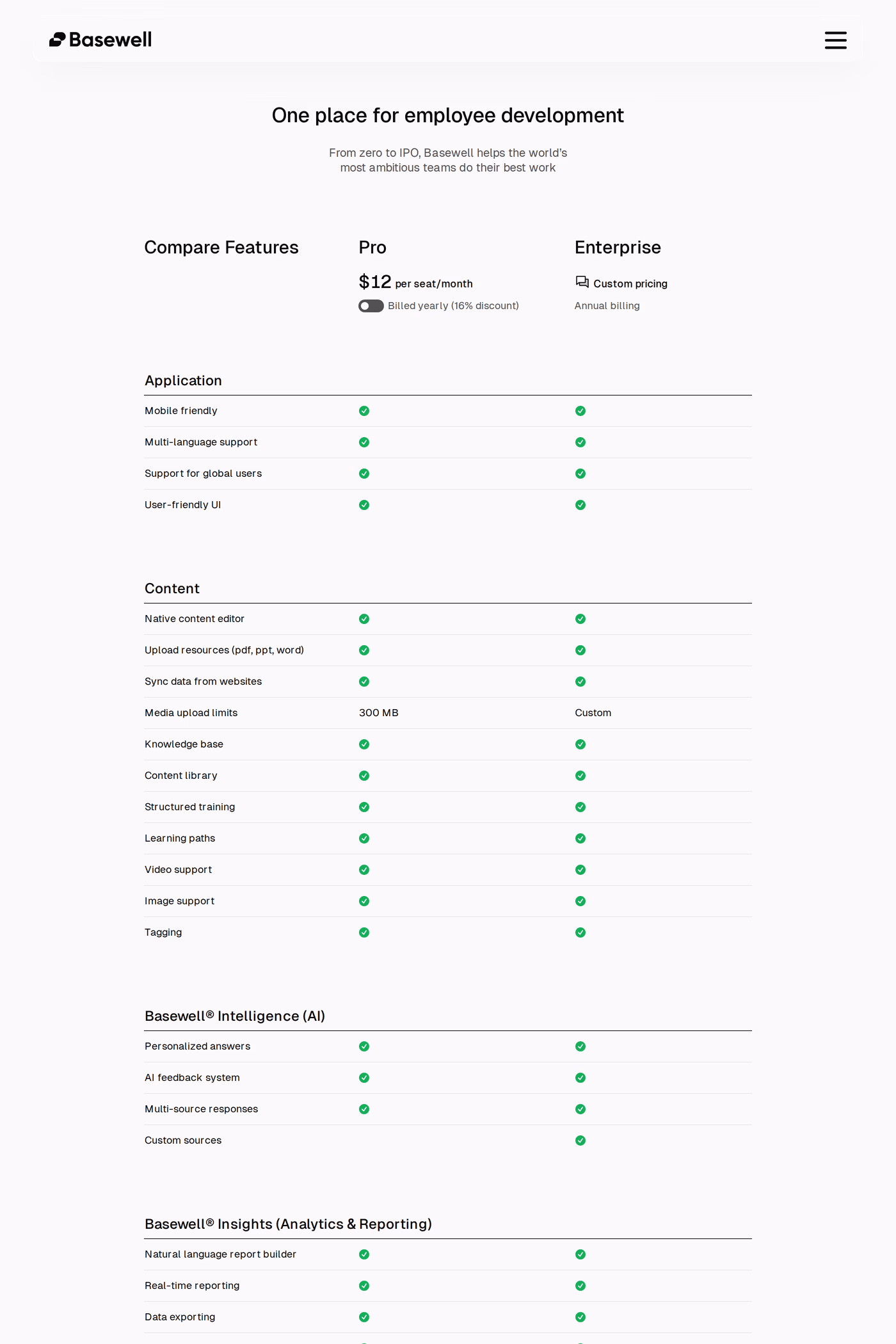This screenshot has width=896, height=1344.
Task: Click the Content section header
Action: 172,589
